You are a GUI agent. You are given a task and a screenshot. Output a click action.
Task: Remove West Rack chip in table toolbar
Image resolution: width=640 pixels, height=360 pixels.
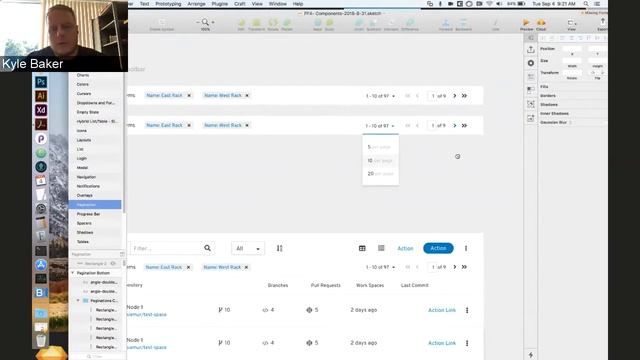(x=247, y=267)
